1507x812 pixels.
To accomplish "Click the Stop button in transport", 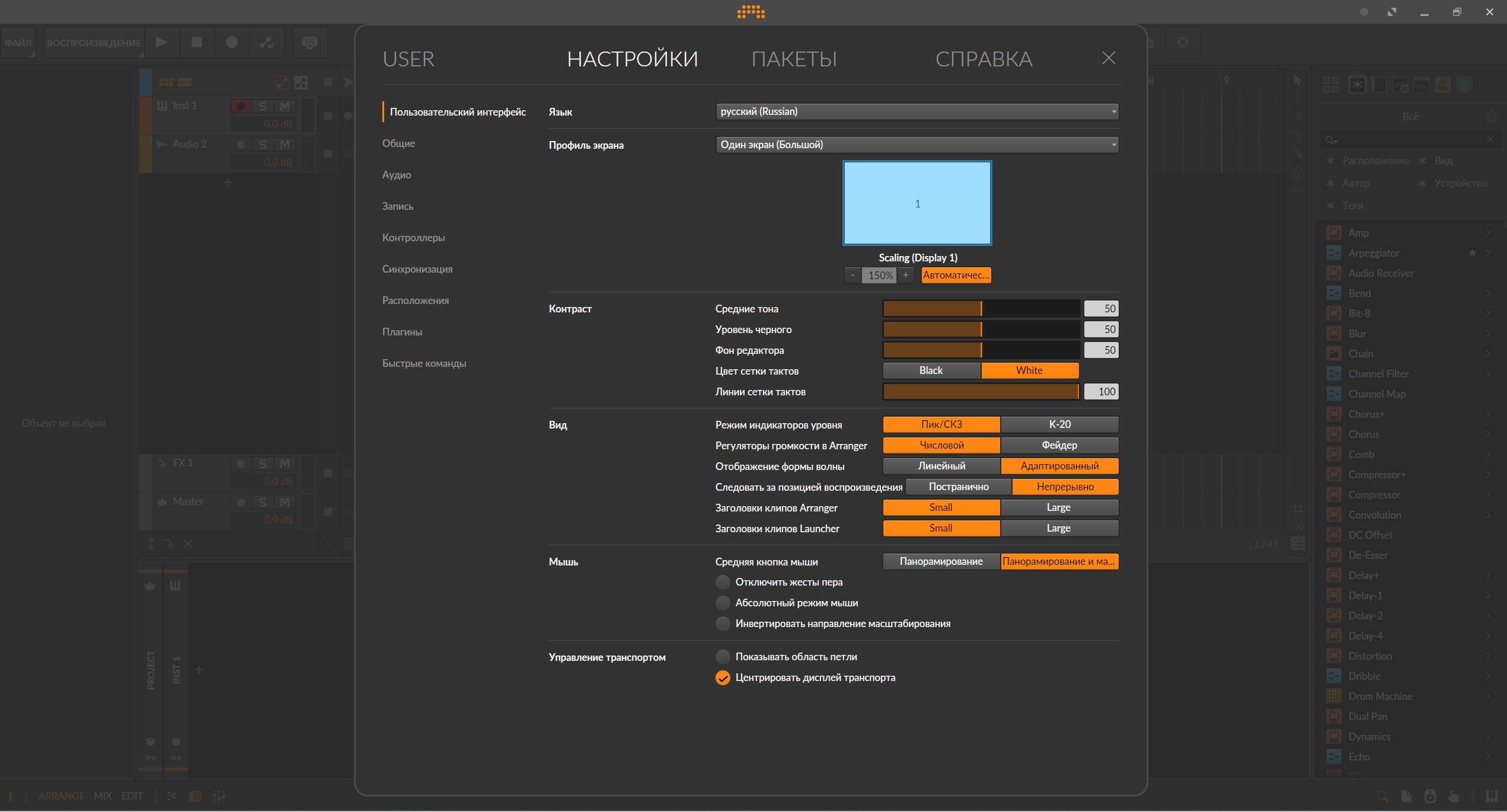I will coord(197,42).
